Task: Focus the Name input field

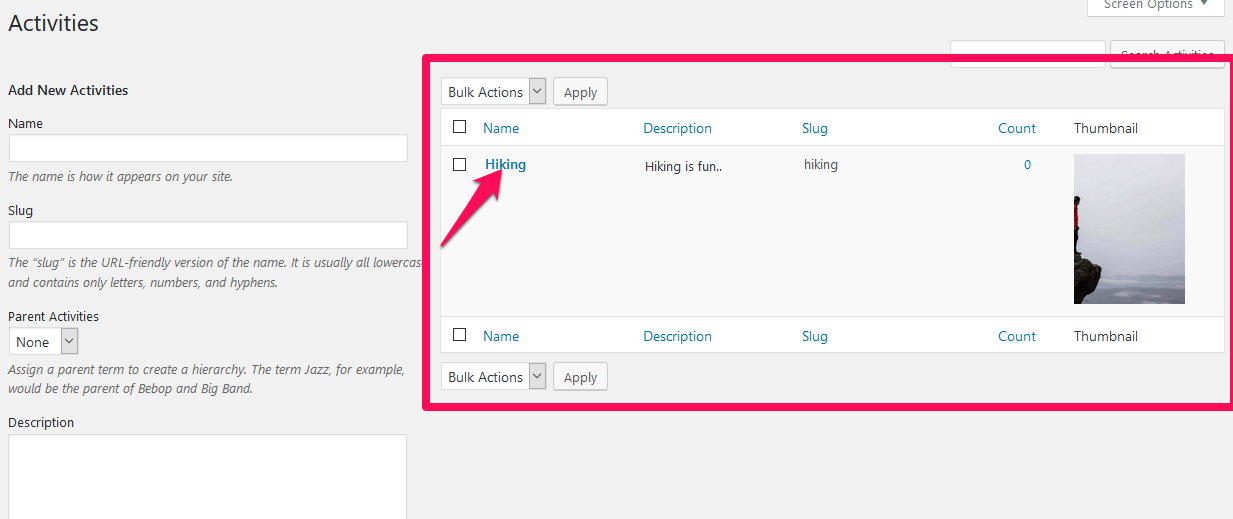Action: (x=208, y=148)
